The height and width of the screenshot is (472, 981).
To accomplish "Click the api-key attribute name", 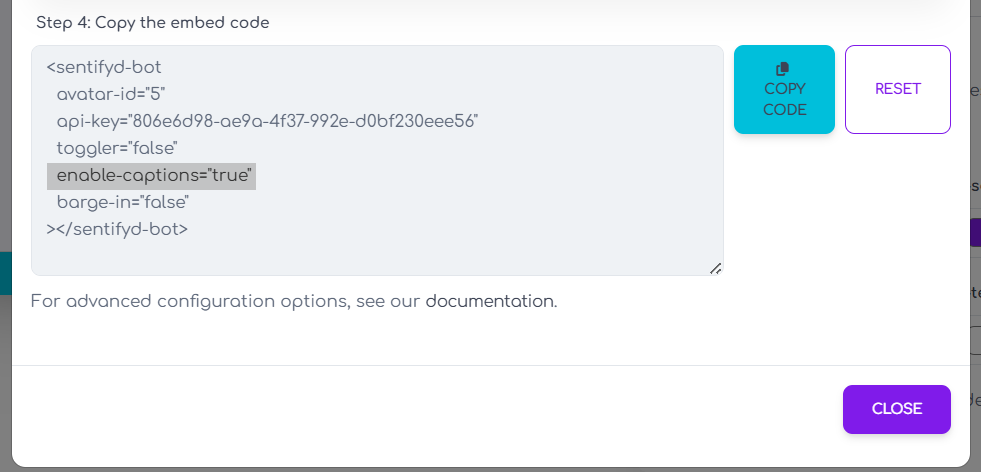I will click(84, 122).
